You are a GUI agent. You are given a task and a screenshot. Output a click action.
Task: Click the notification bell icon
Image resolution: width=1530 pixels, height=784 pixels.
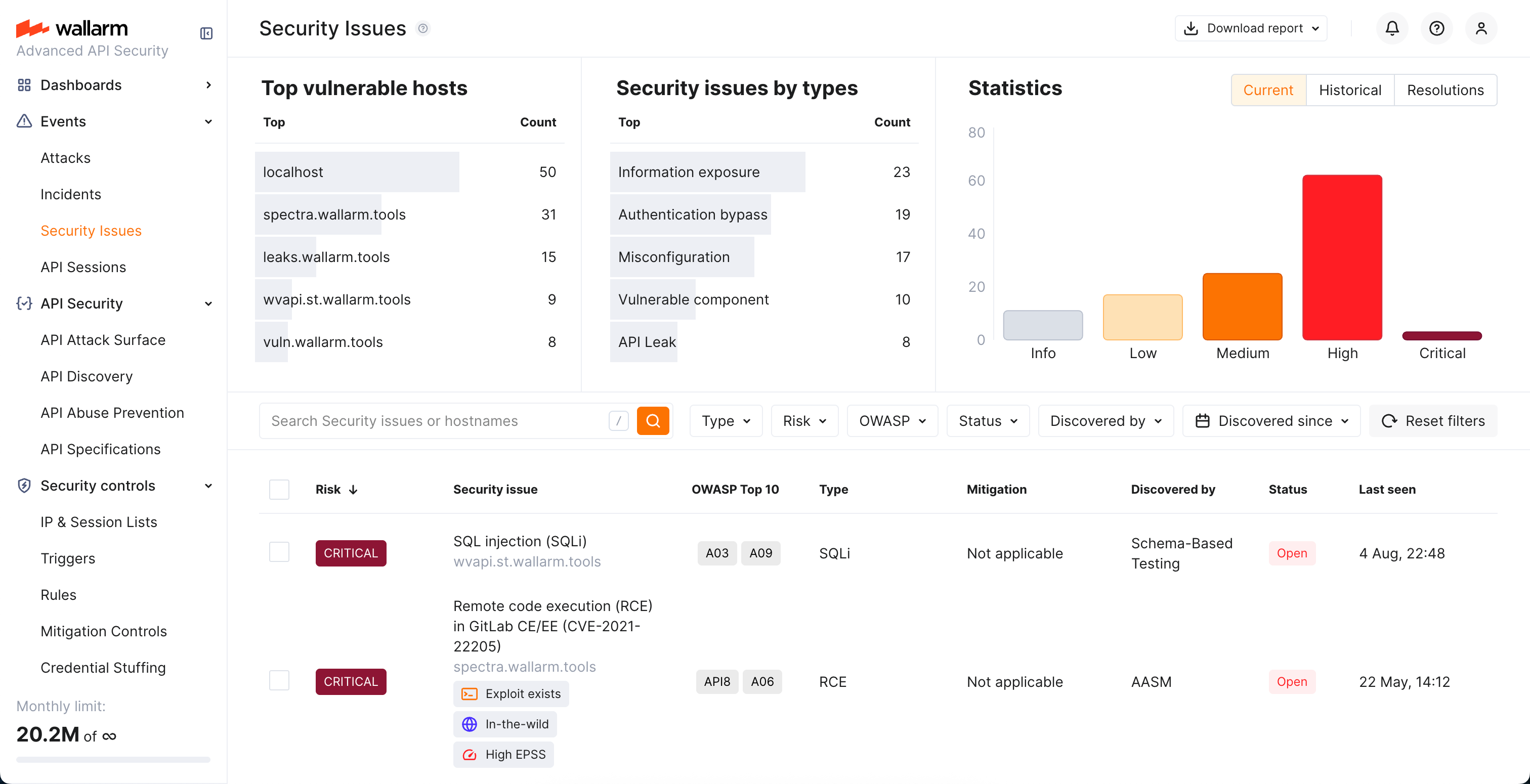click(x=1391, y=28)
